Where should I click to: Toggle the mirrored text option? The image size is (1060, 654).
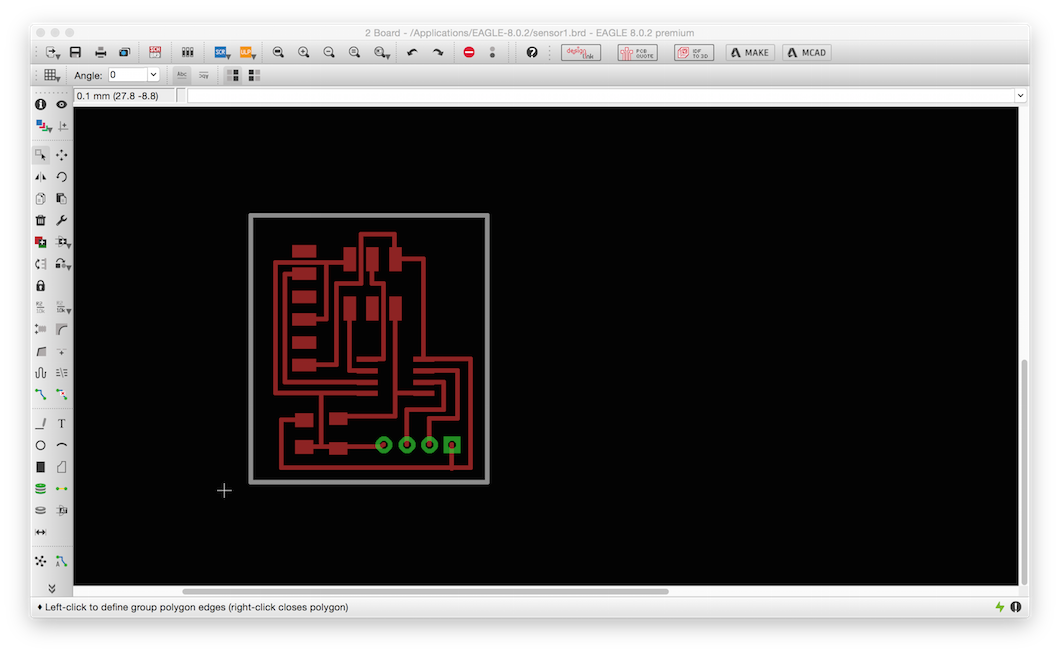click(203, 75)
